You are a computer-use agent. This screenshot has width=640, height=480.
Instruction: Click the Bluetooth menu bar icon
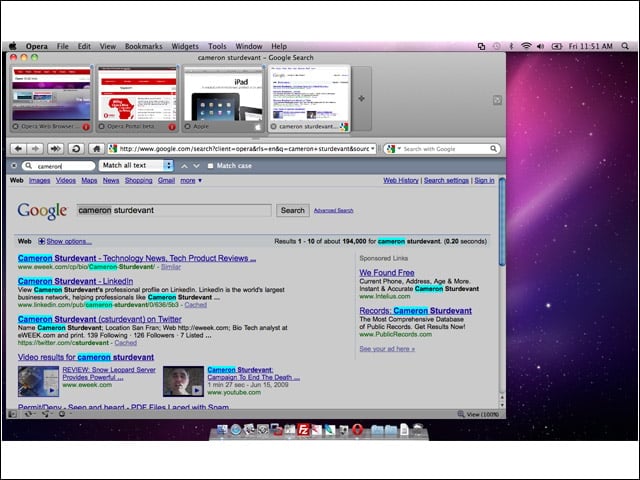(511, 46)
